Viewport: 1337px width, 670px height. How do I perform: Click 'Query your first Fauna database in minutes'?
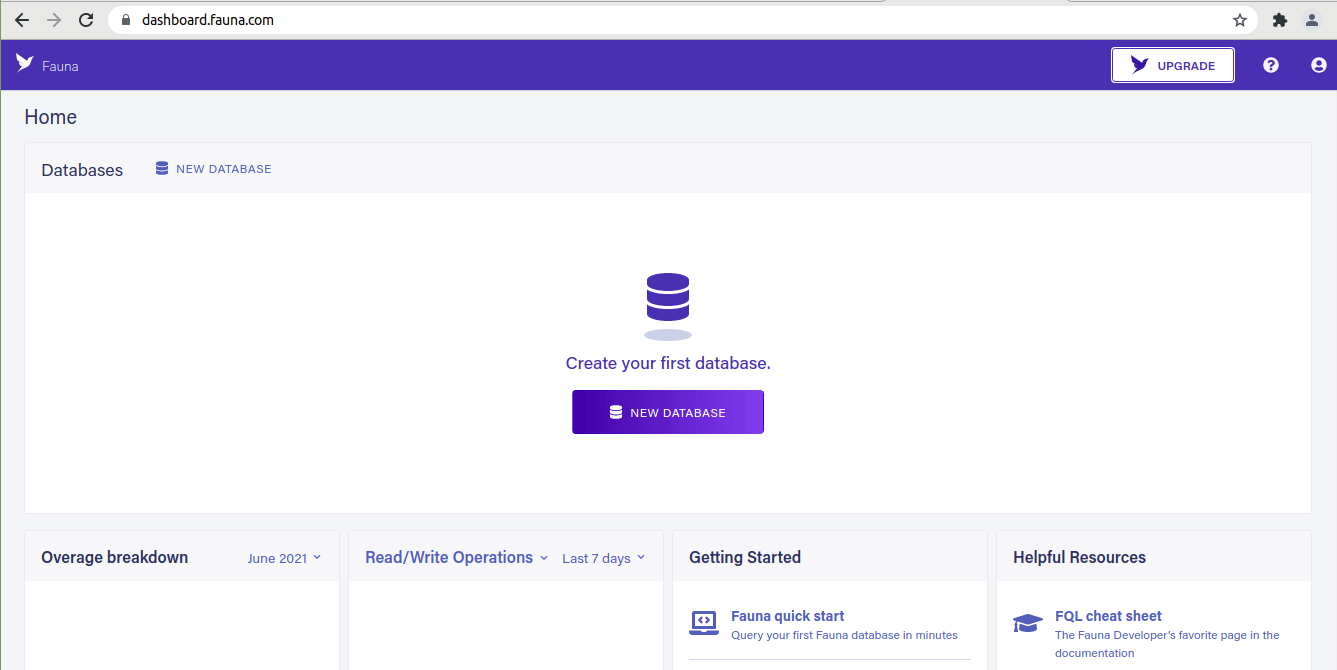pyautogui.click(x=844, y=635)
